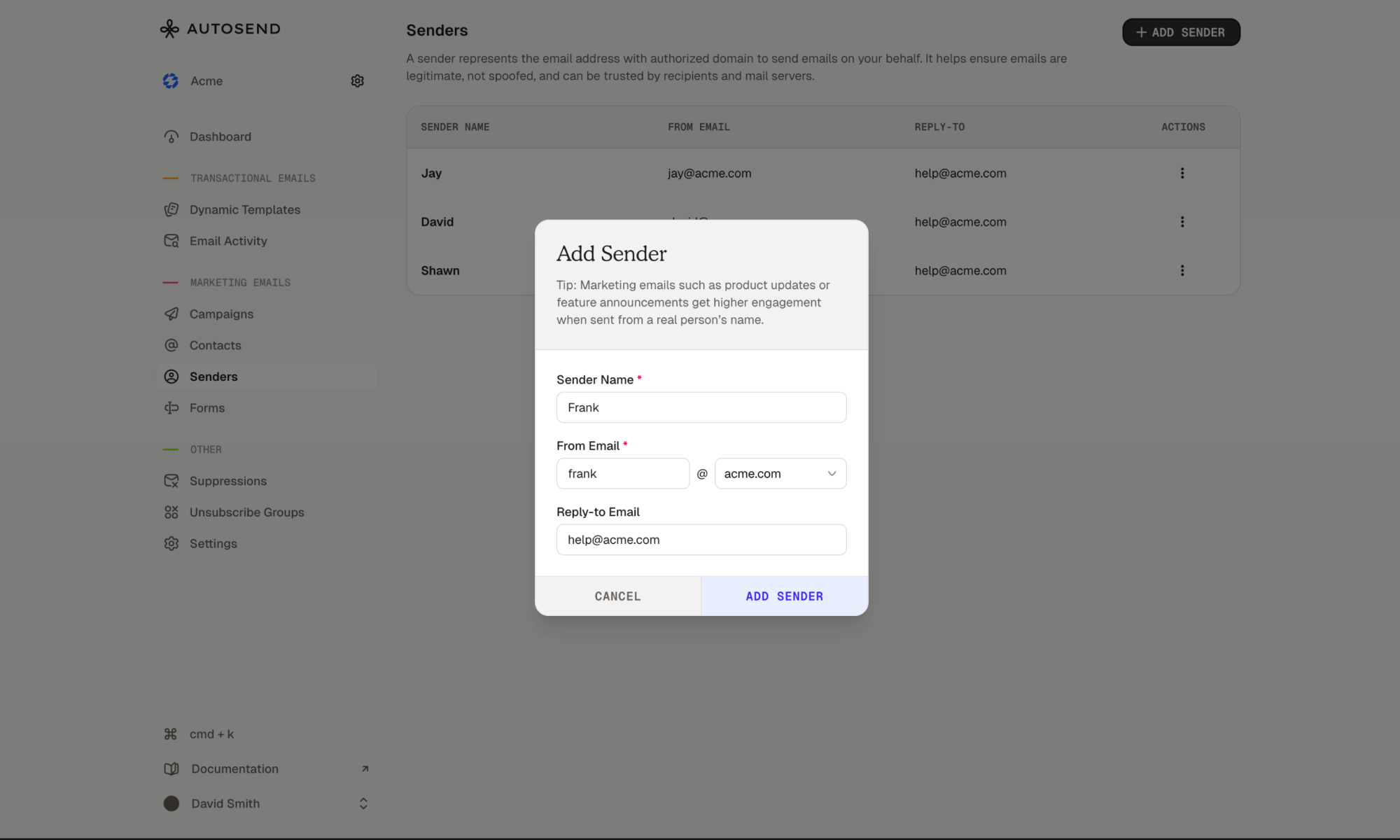Click the Unsubscribe Groups icon
1400x840 pixels.
point(171,512)
